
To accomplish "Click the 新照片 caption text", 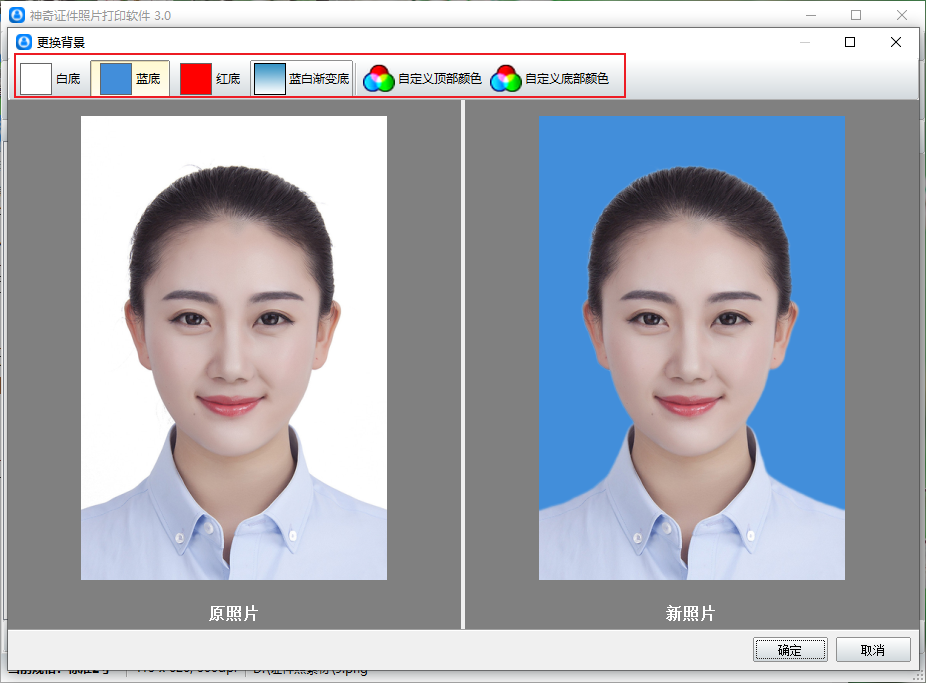I will click(x=690, y=613).
